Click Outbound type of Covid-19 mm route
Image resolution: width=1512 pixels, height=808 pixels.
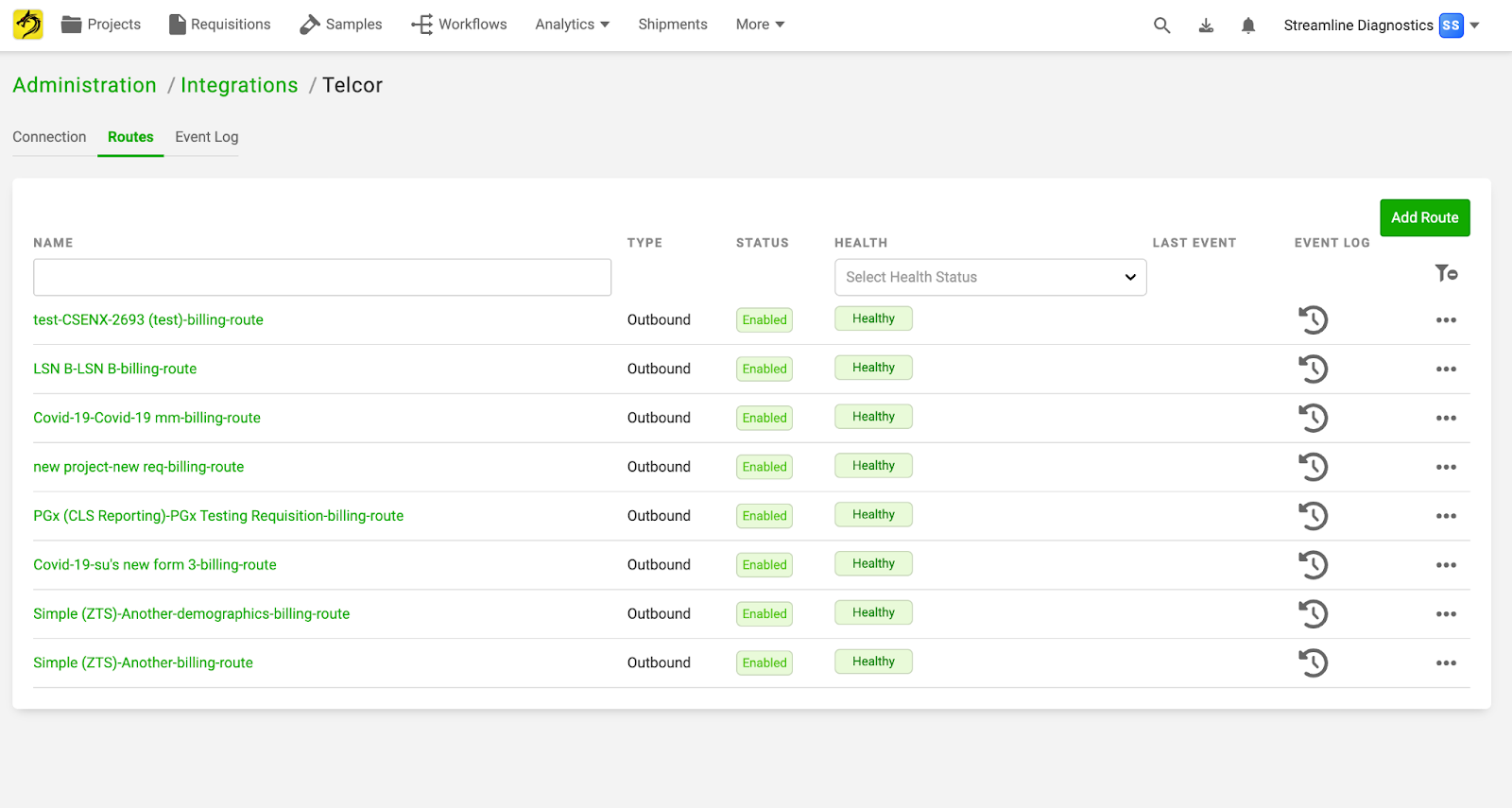click(x=659, y=419)
